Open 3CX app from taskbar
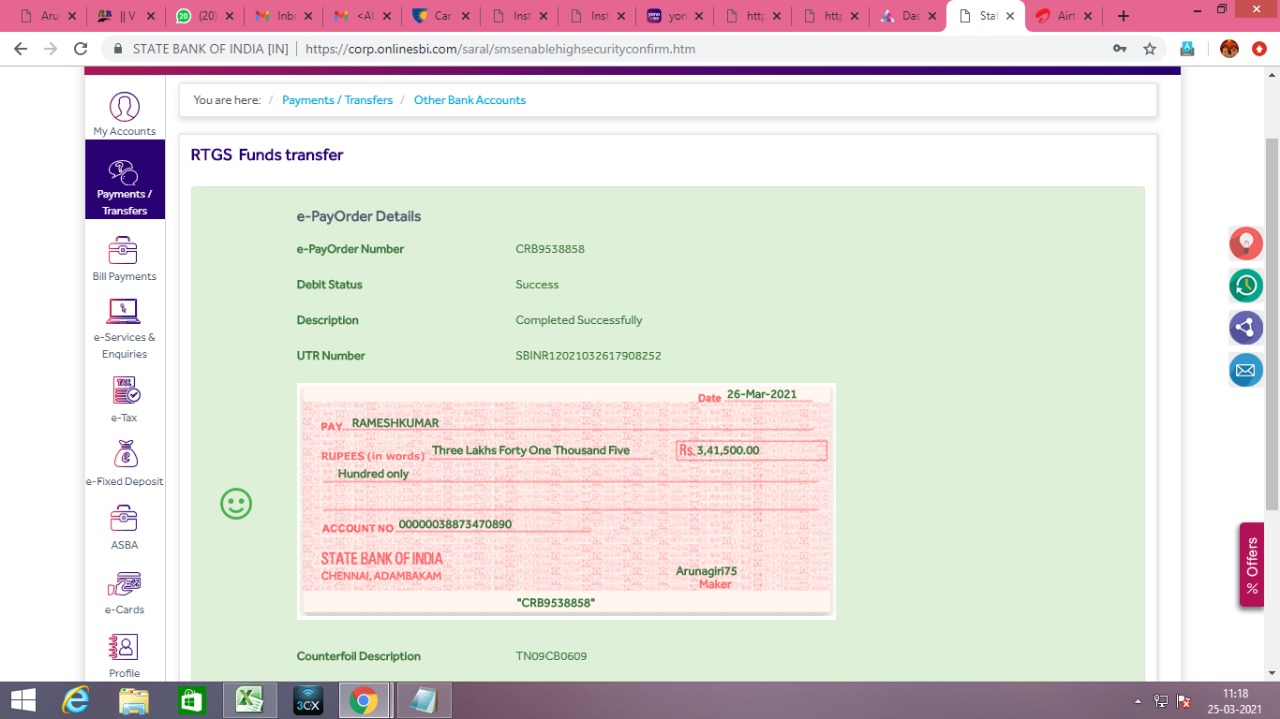Screen dimensions: 1280x719 pos(307,700)
